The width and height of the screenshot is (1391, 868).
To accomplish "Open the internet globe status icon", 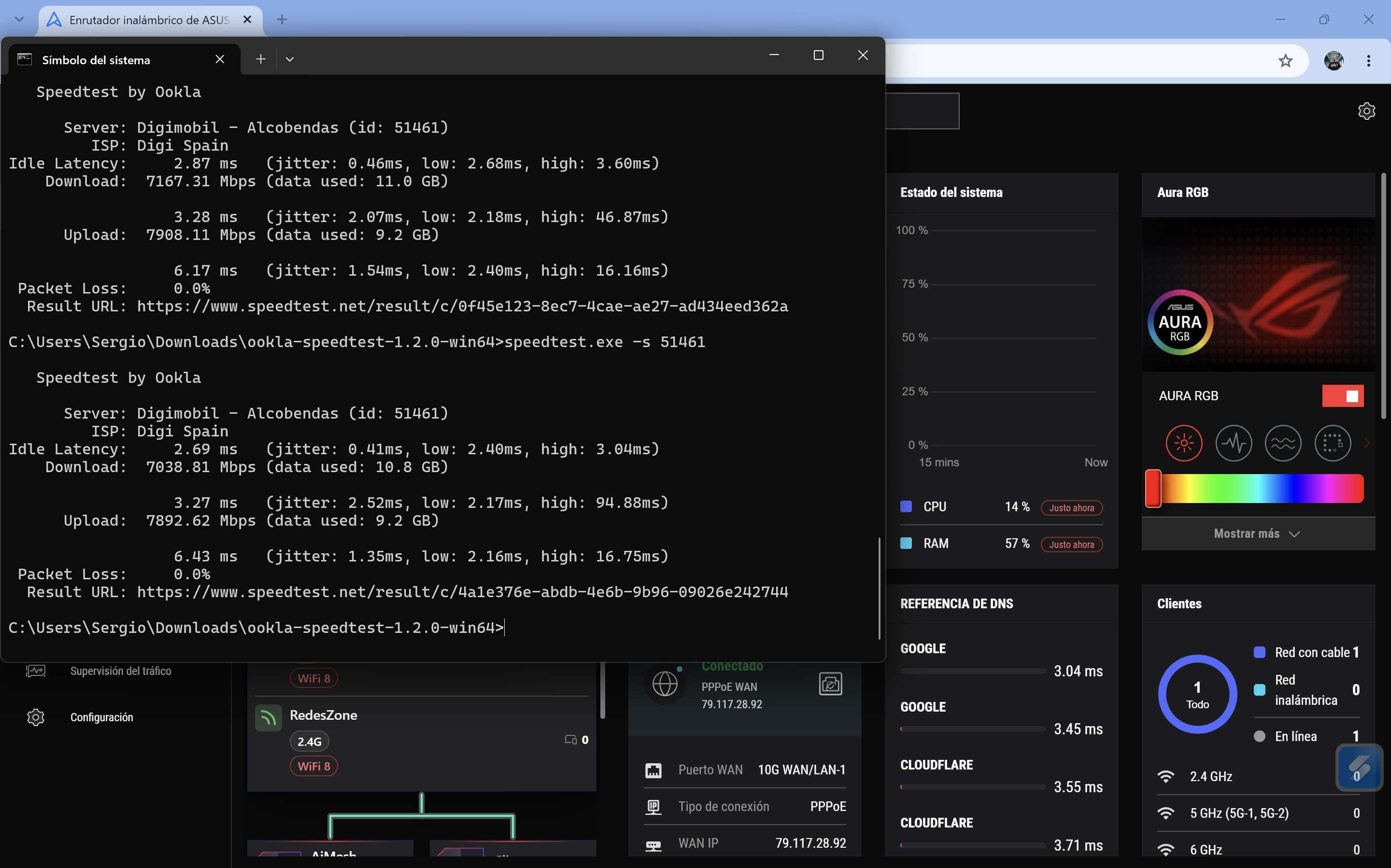I will point(665,684).
